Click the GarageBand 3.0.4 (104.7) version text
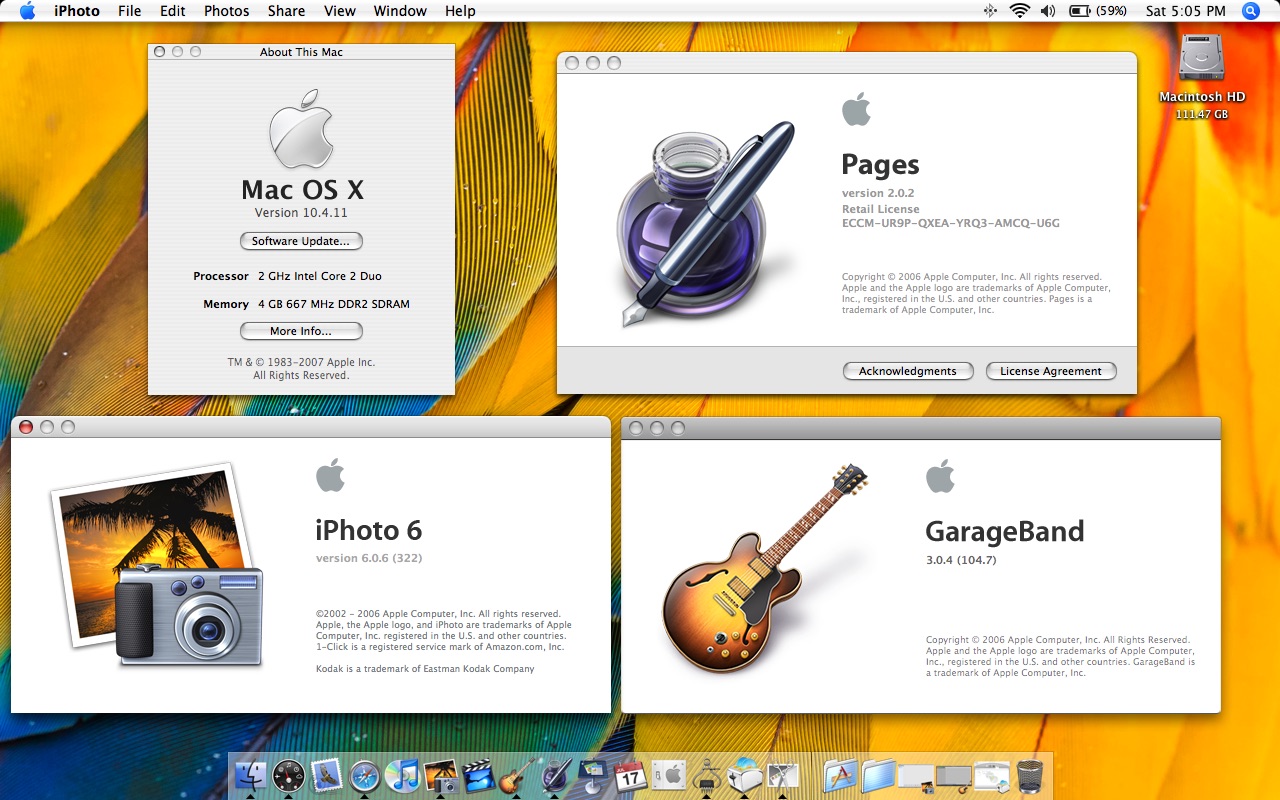 (961, 560)
